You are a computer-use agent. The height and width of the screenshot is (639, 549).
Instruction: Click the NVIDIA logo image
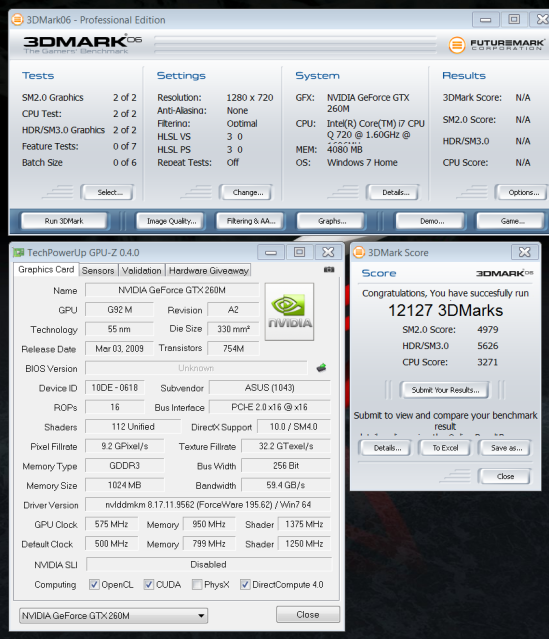pos(289,312)
